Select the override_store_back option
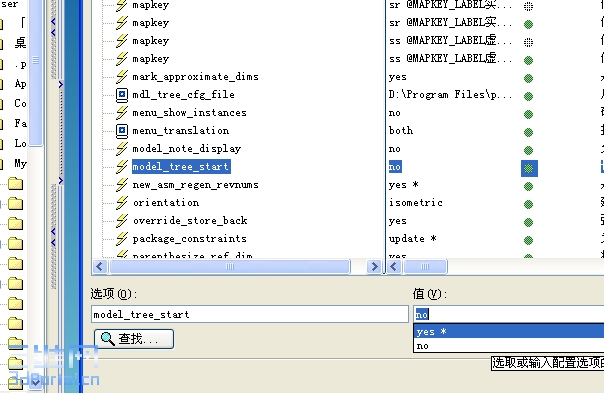The height and width of the screenshot is (395, 604). point(190,221)
